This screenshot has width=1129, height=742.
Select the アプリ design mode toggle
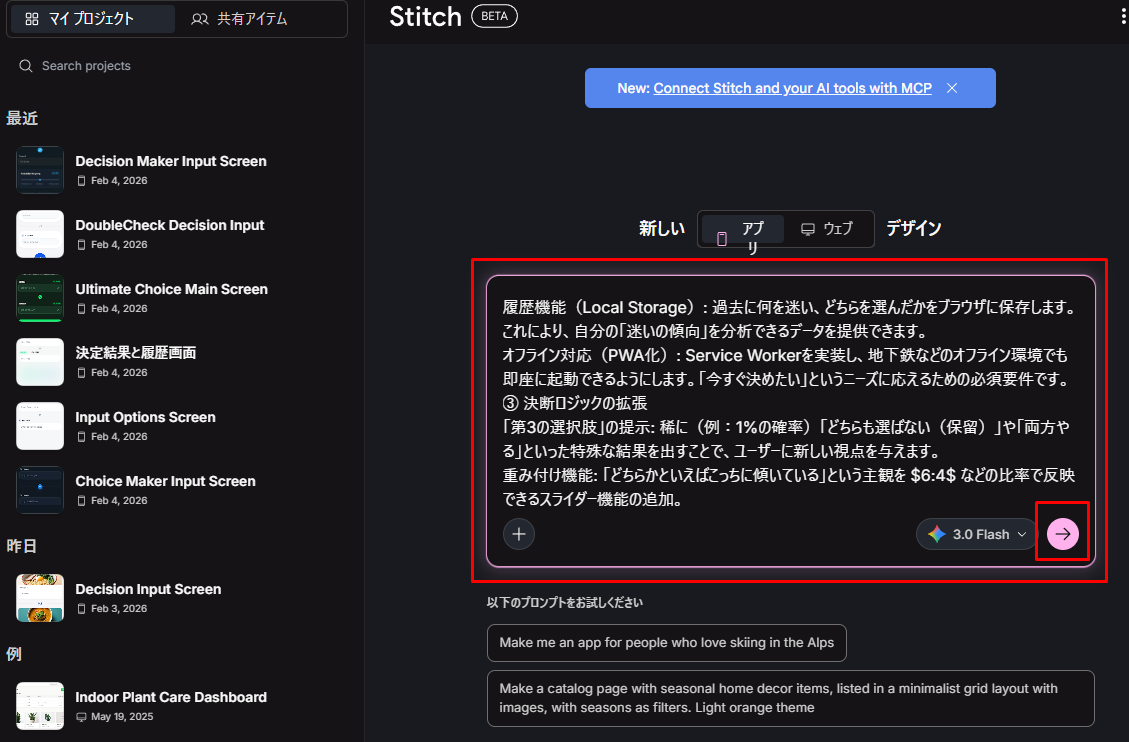click(x=742, y=229)
